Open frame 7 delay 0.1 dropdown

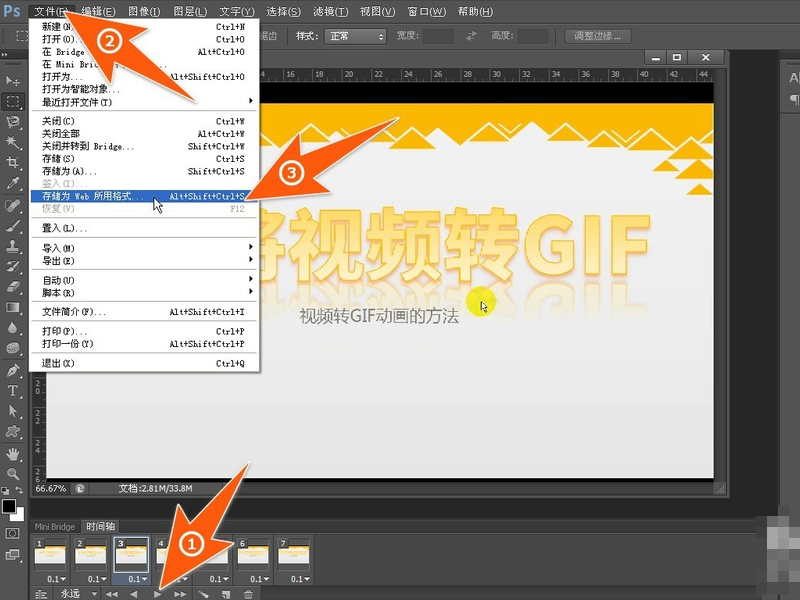[300, 579]
